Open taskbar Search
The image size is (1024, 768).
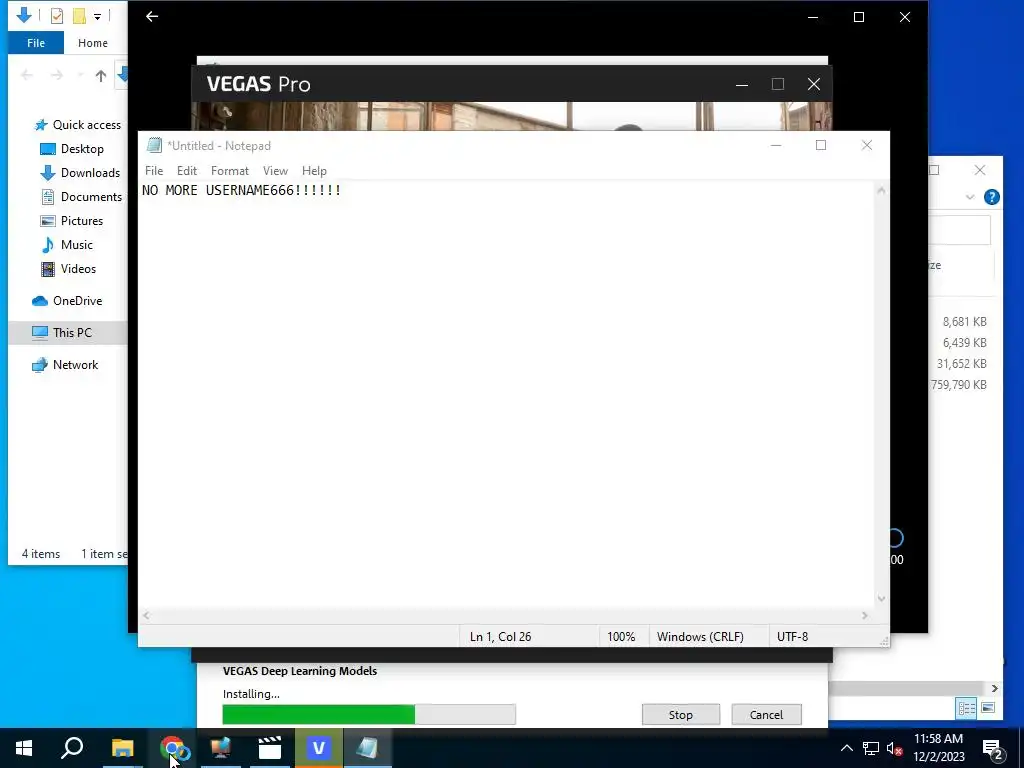coord(72,748)
